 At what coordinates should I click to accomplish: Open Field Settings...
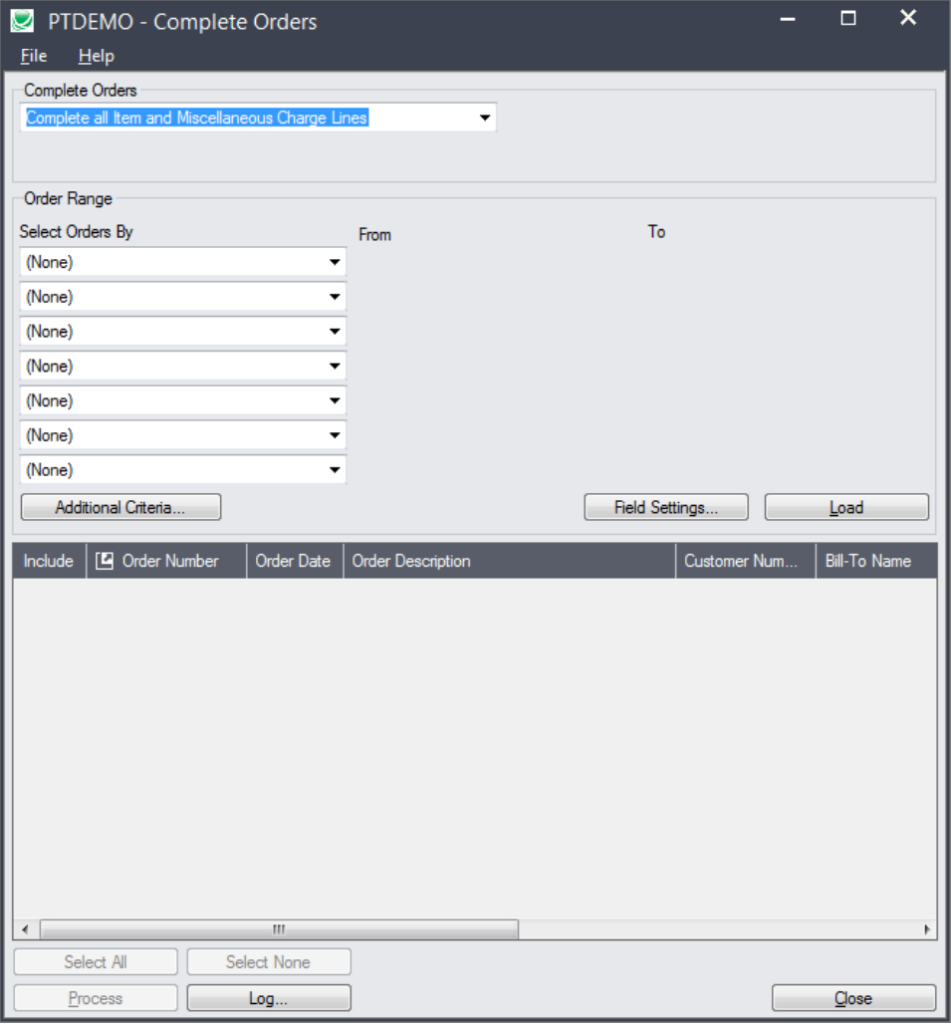click(x=666, y=507)
